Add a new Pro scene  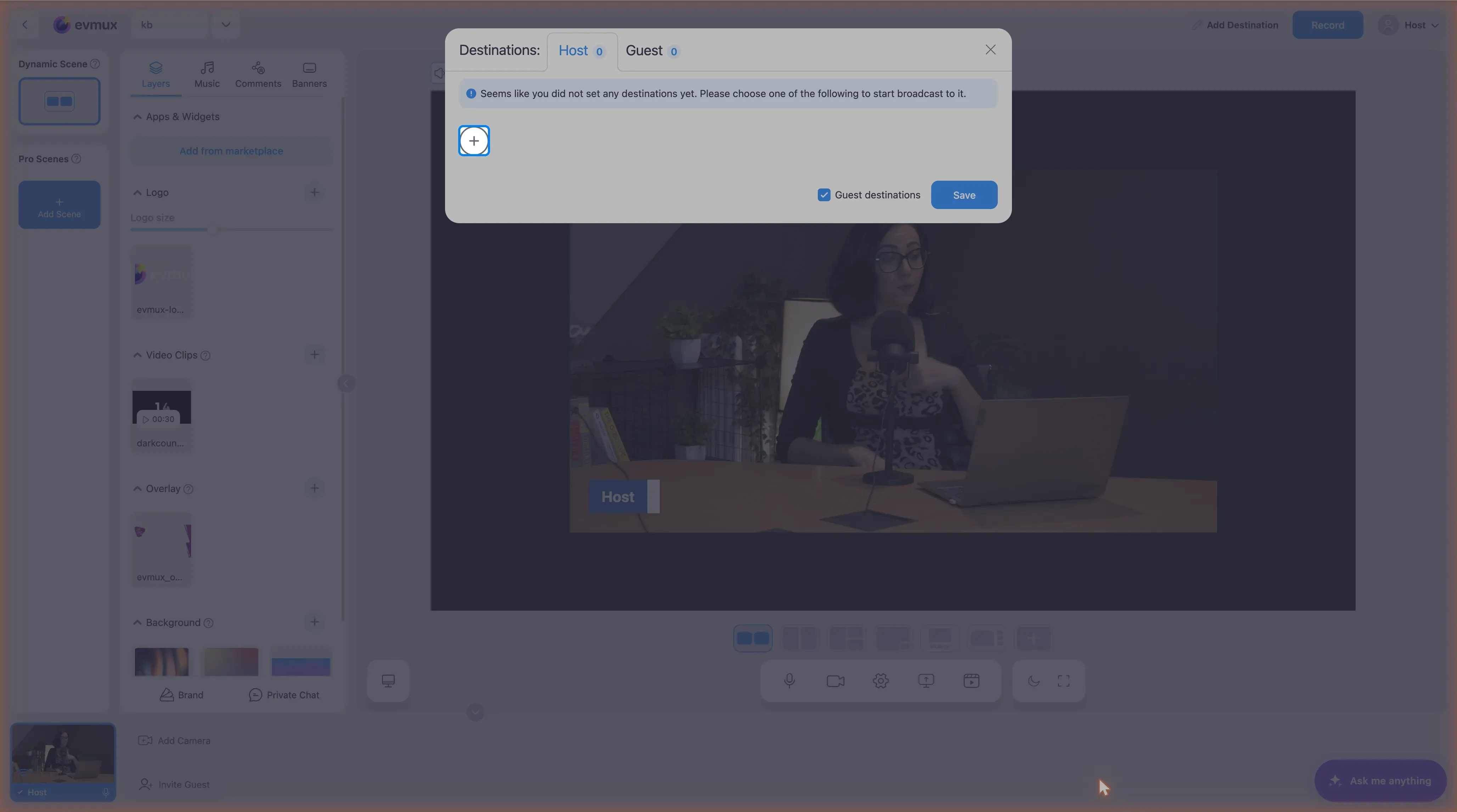pos(60,205)
